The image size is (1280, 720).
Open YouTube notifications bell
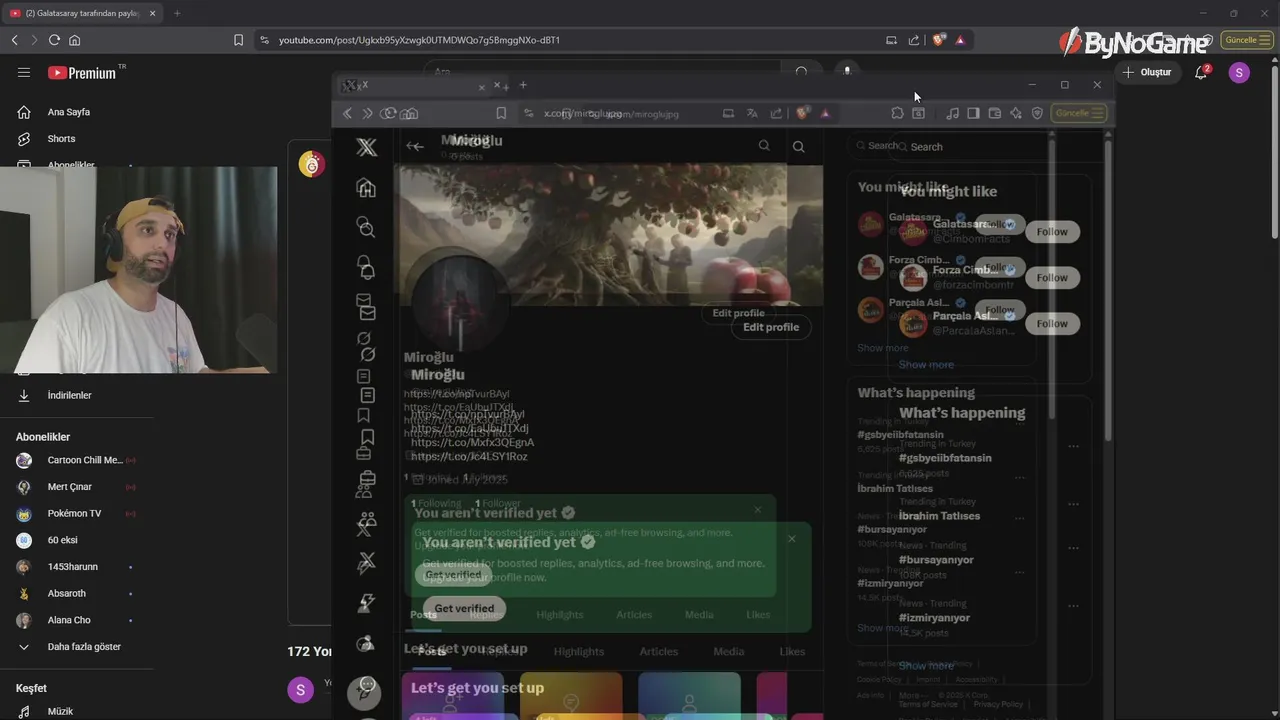click(x=1201, y=72)
